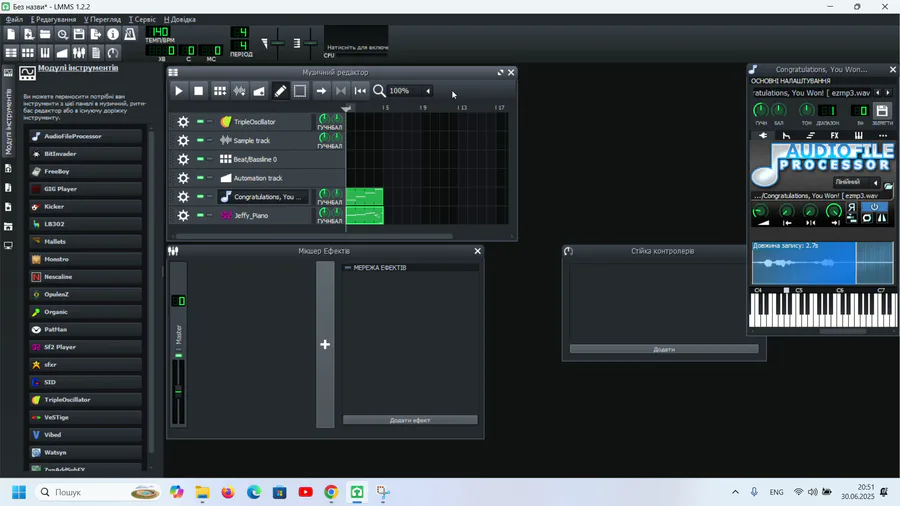Open project notes toolbar icon
The width and height of the screenshot is (900, 506).
click(96, 53)
